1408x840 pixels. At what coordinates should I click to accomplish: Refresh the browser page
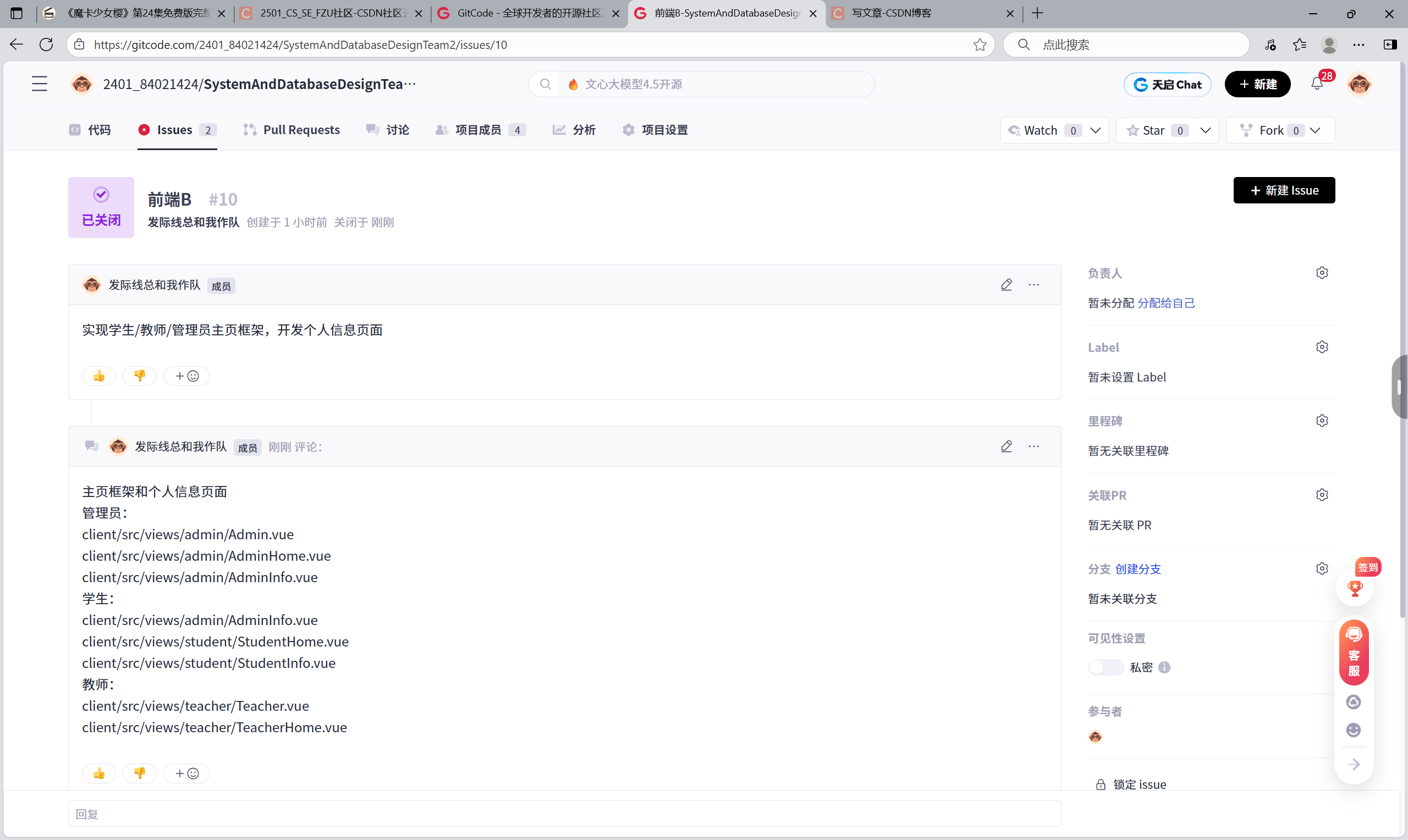[x=46, y=45]
